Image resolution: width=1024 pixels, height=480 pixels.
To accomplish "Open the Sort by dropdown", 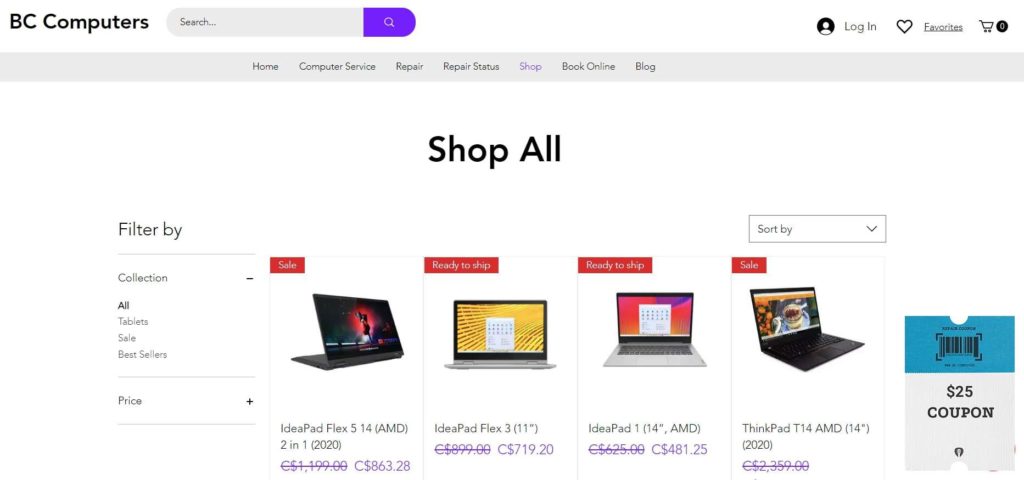I will (x=817, y=229).
